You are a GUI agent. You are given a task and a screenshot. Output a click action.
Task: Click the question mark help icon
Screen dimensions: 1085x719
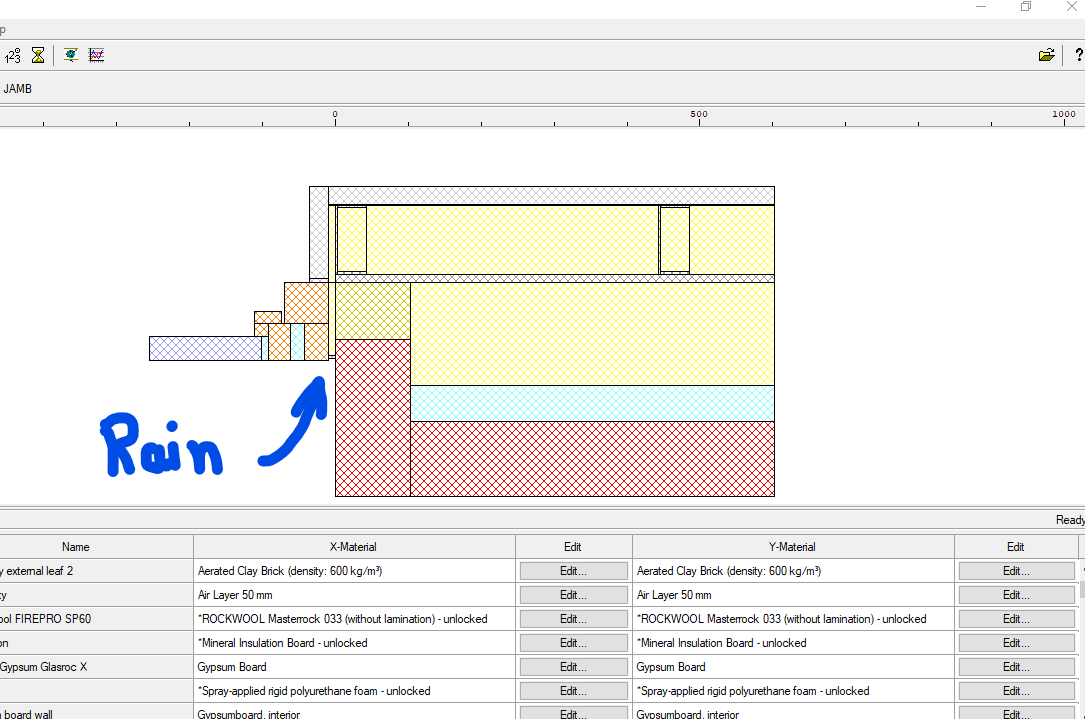(1079, 55)
